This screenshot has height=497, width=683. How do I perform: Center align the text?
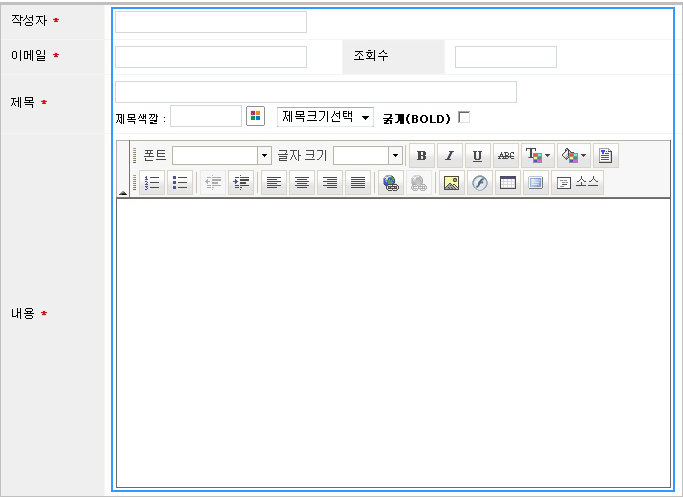(x=301, y=183)
